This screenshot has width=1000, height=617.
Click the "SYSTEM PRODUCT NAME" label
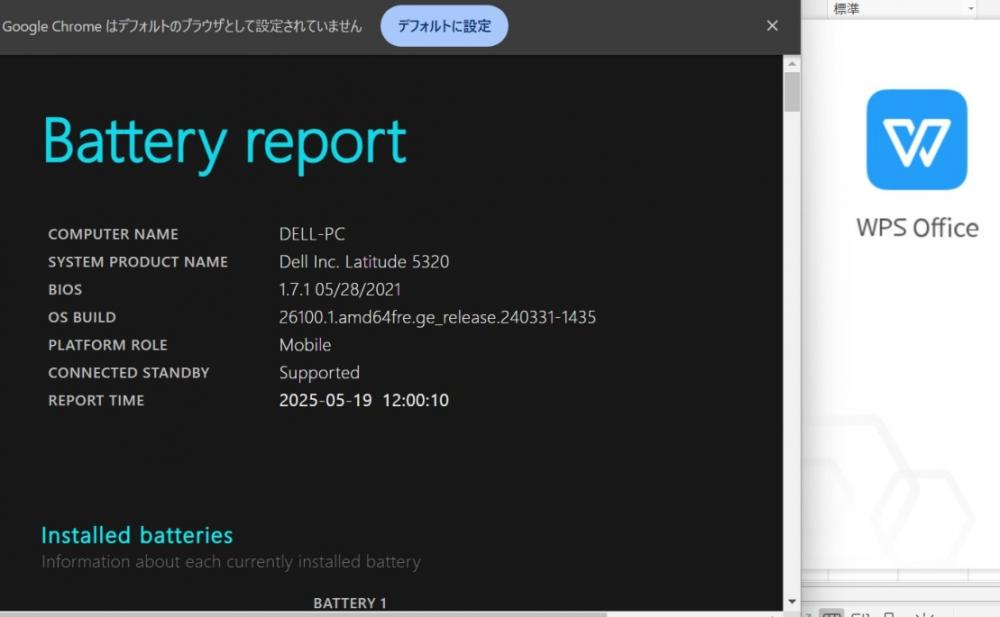pyautogui.click(x=138, y=262)
